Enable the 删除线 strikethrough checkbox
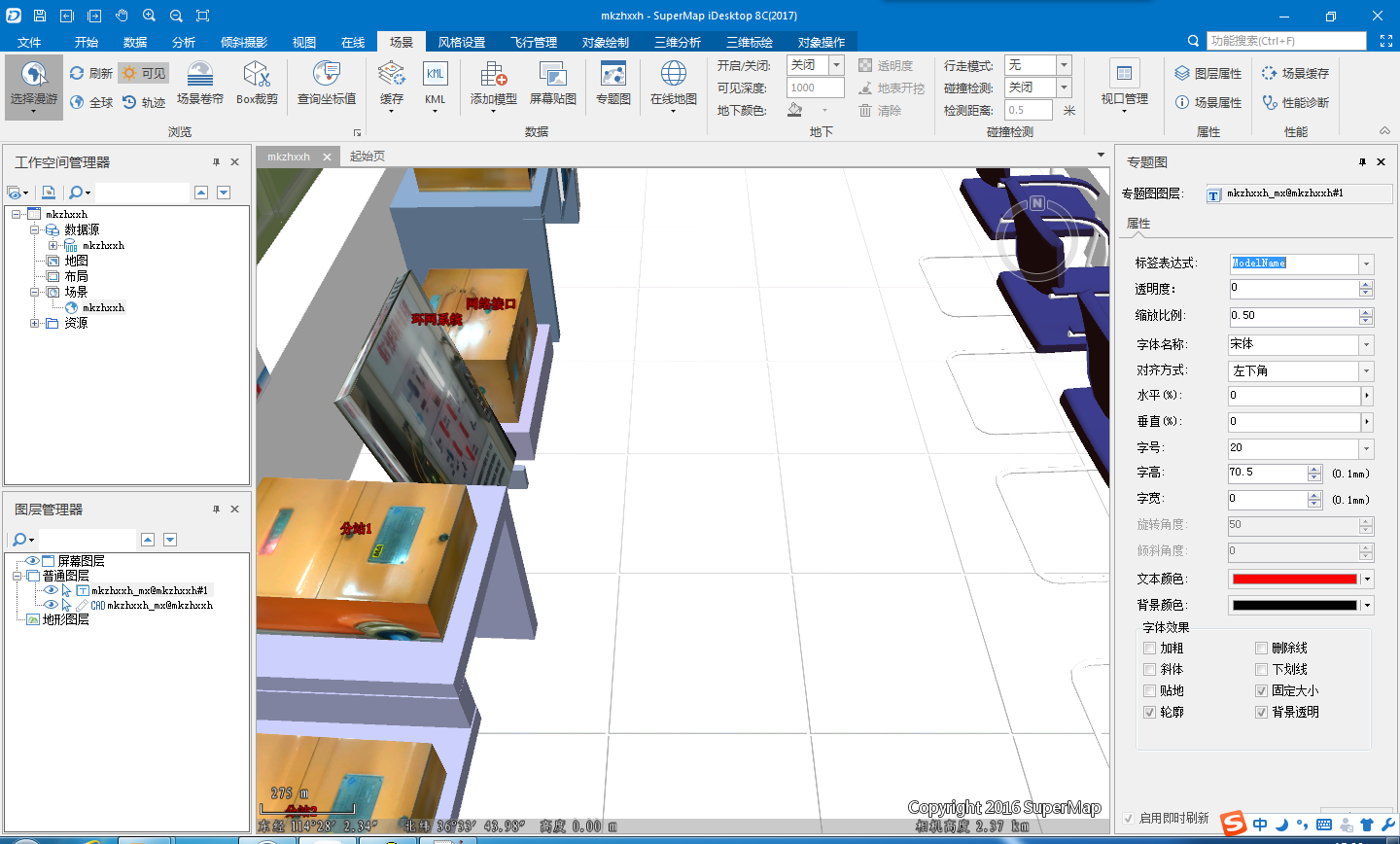 [x=1261, y=648]
